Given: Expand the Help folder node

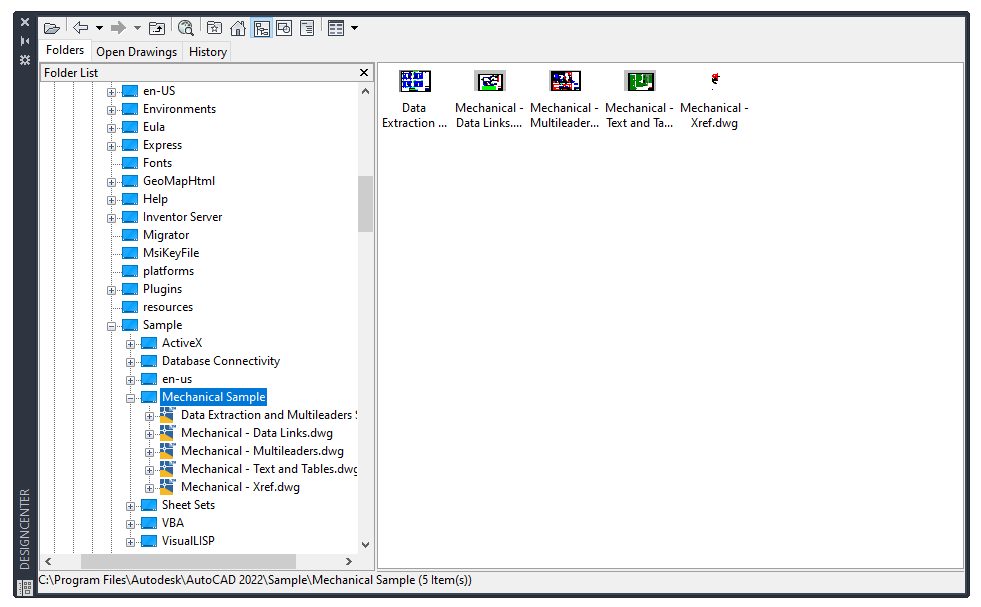Looking at the screenshot, I should (111, 200).
